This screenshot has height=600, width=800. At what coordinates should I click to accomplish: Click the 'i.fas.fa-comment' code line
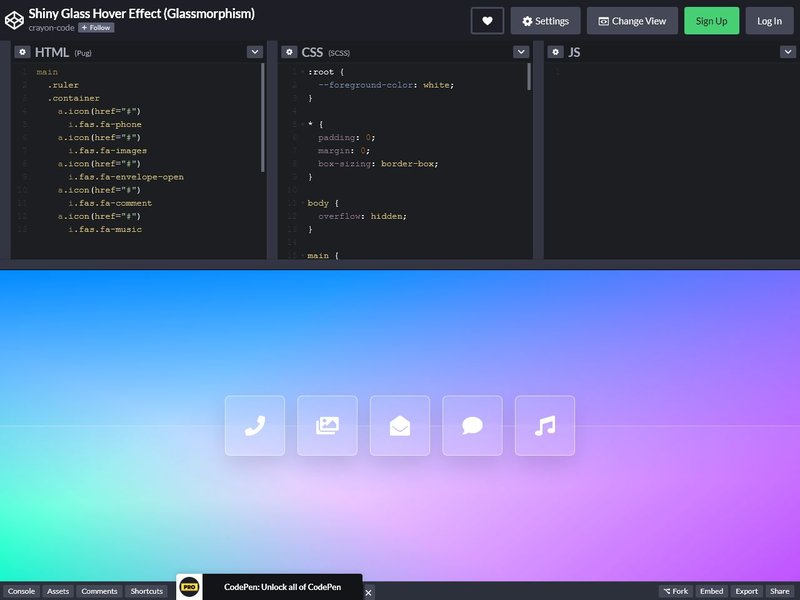[x=110, y=203]
